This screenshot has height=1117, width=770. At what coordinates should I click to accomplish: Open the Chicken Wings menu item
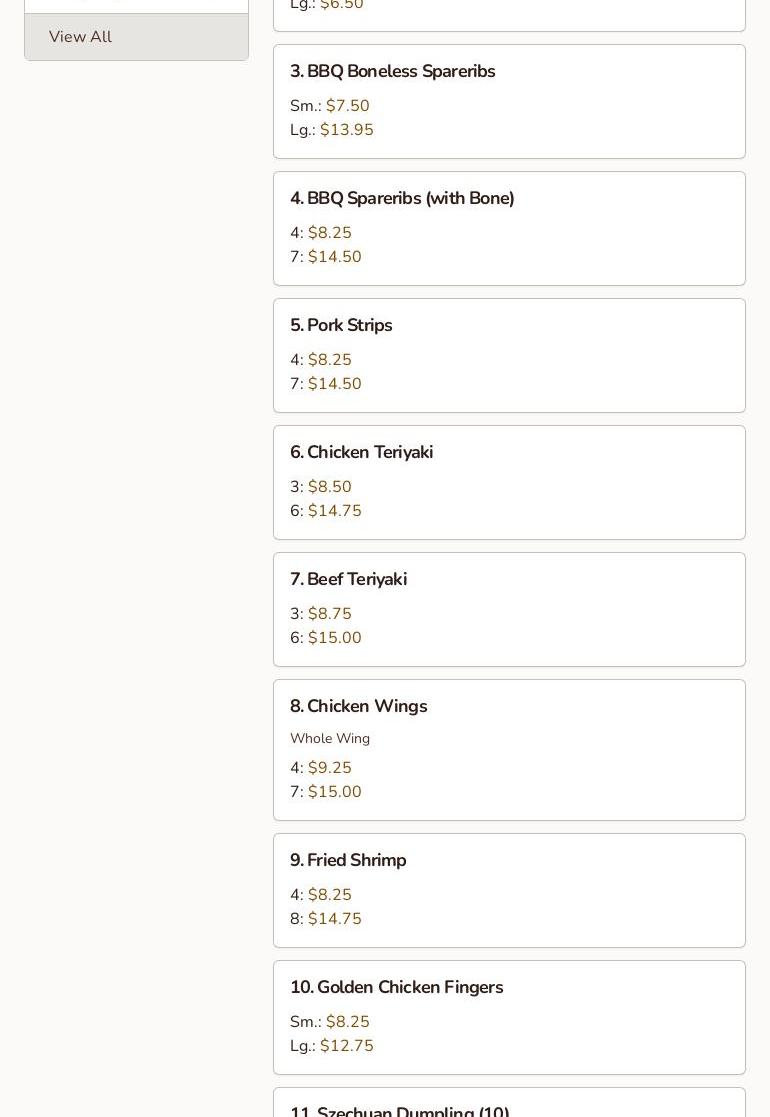[x=358, y=707]
